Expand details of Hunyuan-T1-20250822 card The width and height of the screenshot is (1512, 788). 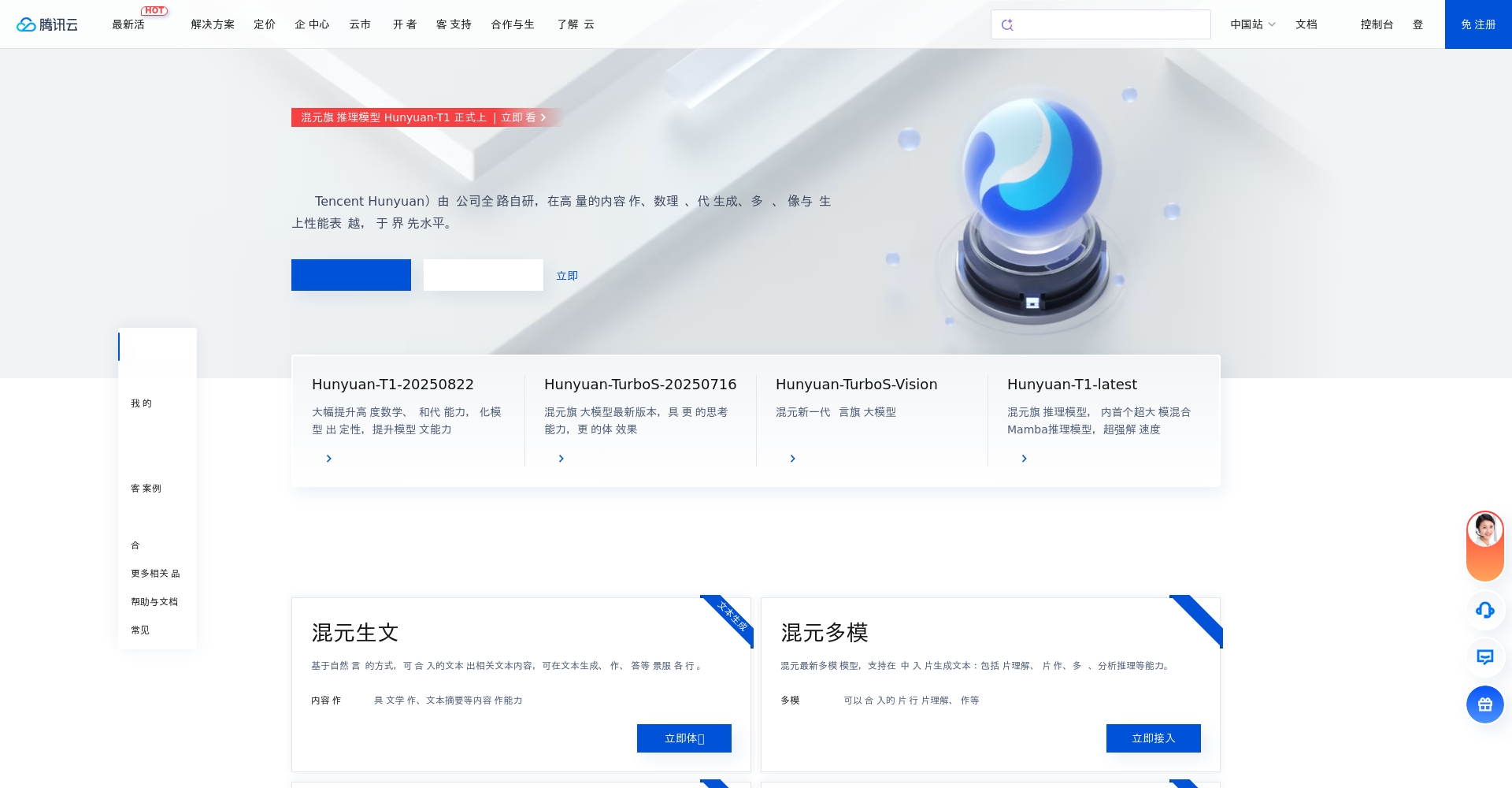pyautogui.click(x=328, y=459)
